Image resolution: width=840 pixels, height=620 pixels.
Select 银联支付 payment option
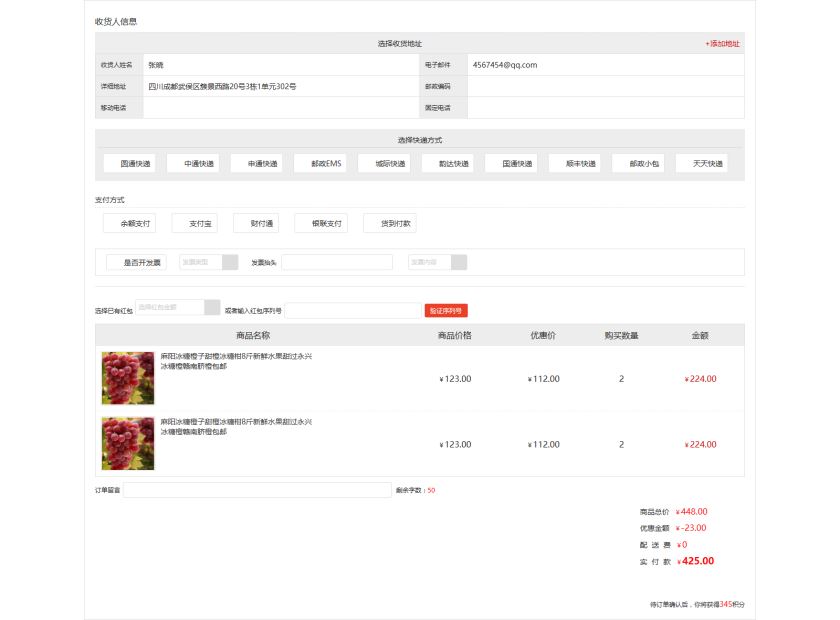321,223
